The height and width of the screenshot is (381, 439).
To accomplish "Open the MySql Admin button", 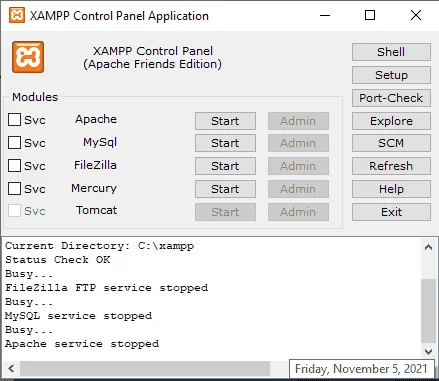I will click(x=298, y=143).
